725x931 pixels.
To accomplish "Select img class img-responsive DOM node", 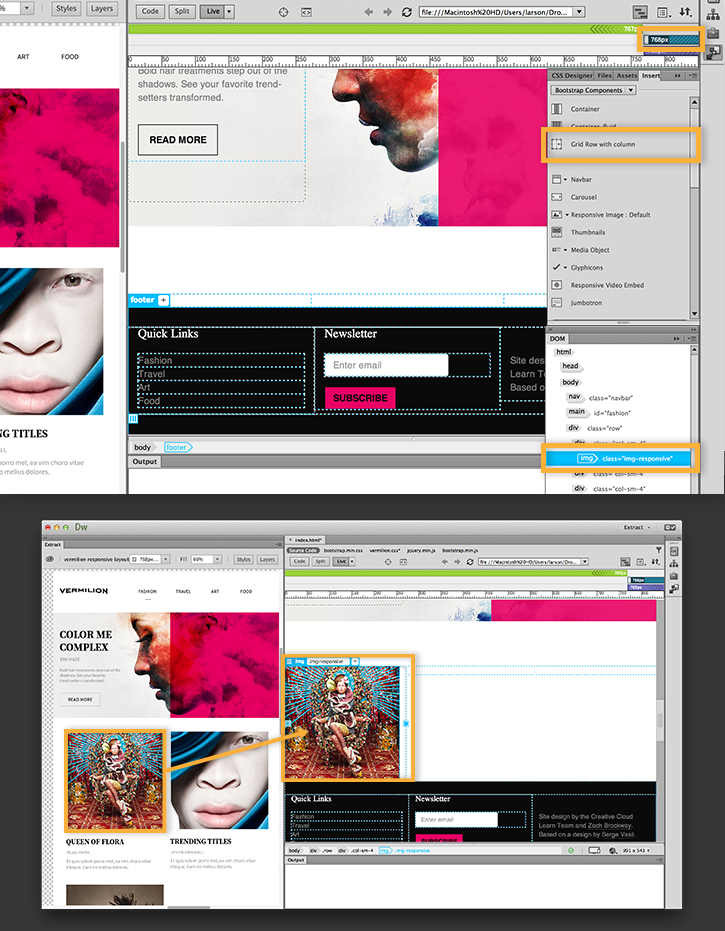I will pos(618,458).
